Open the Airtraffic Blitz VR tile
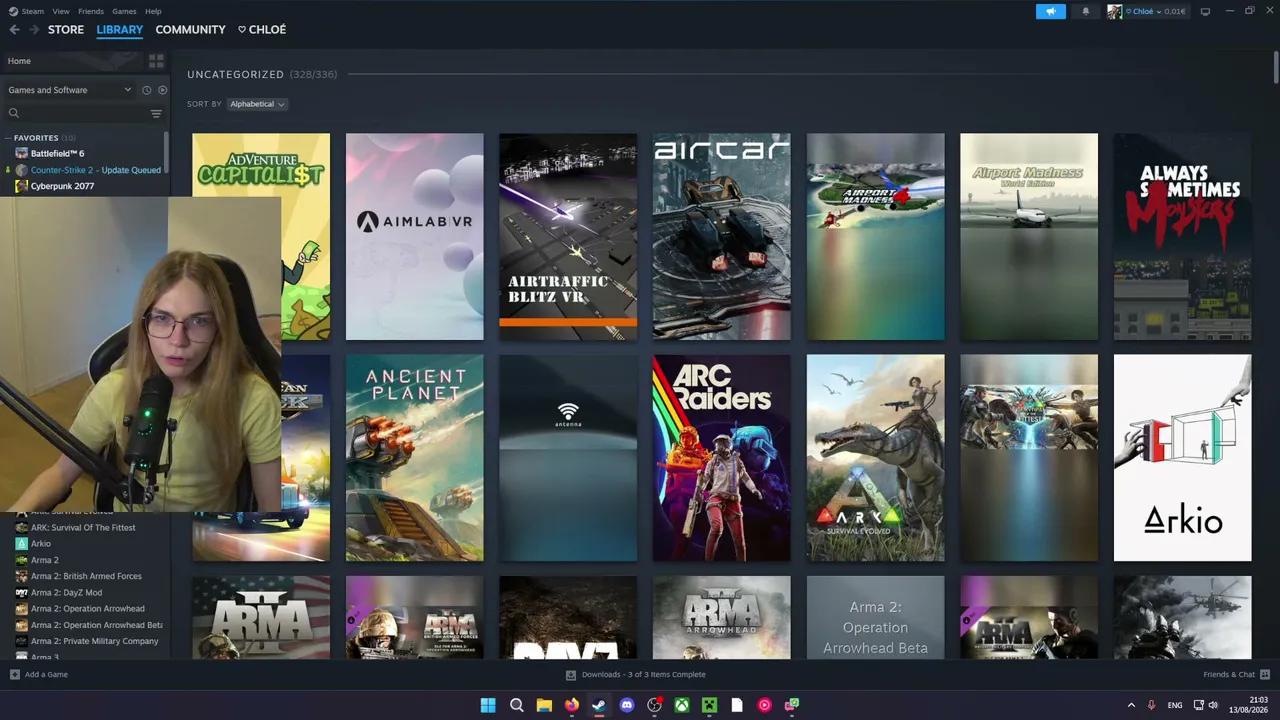 [568, 237]
